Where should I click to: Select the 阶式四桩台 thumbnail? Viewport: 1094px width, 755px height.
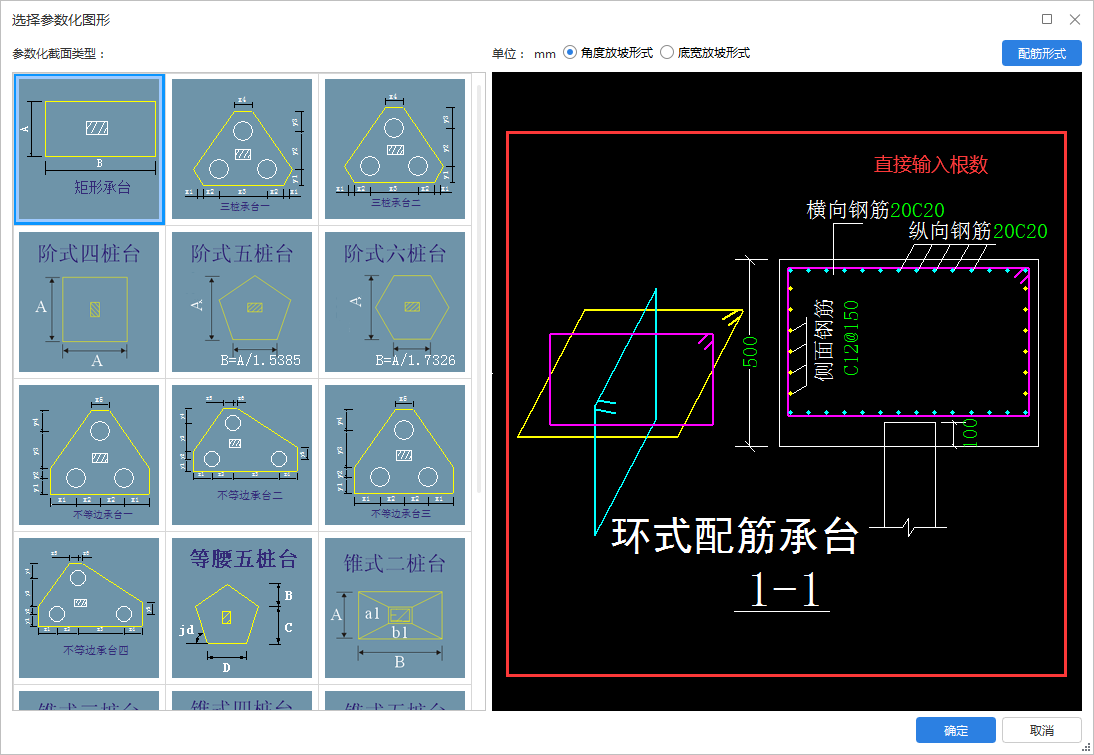89,302
